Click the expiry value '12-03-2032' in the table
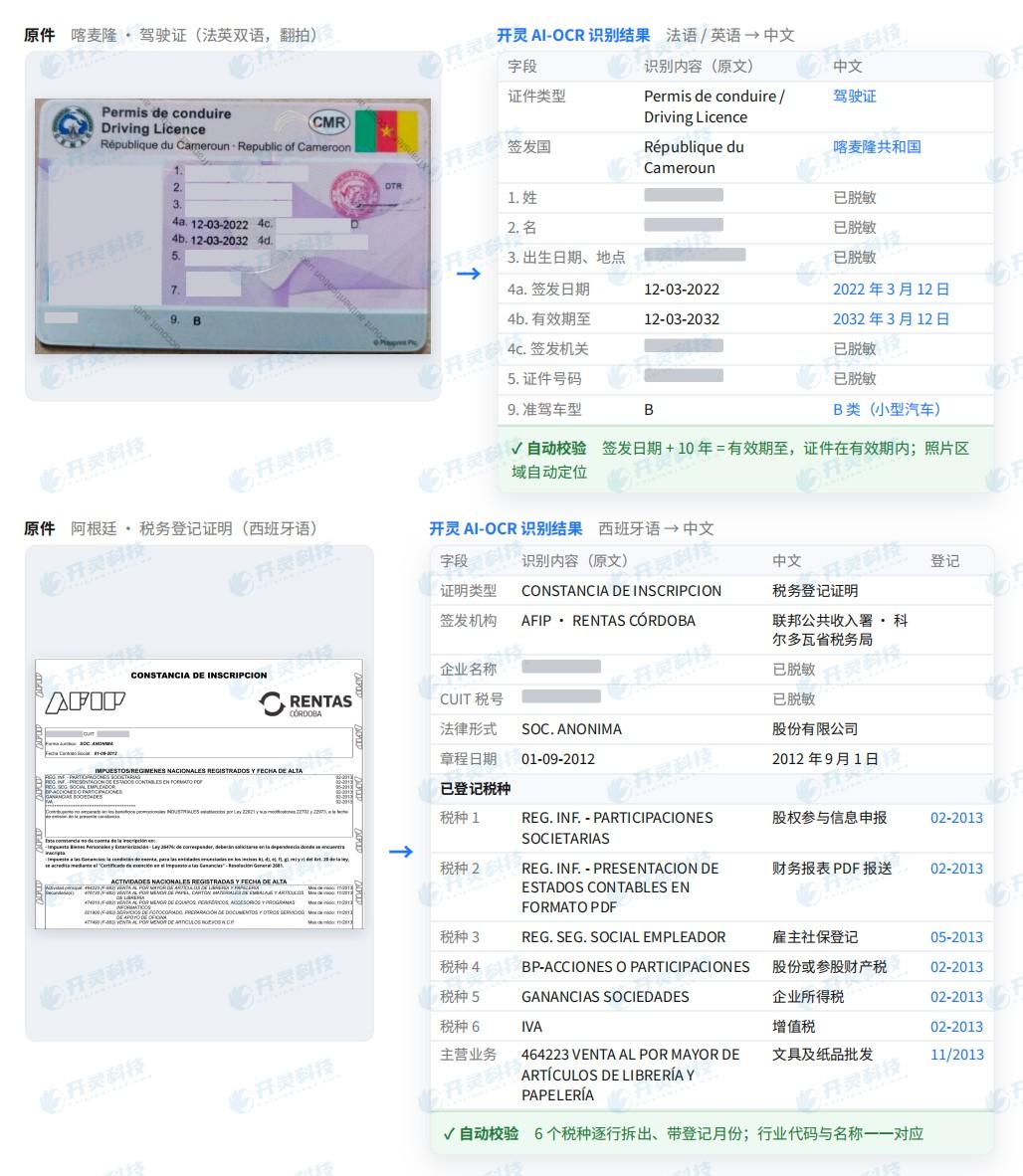 pyautogui.click(x=682, y=319)
